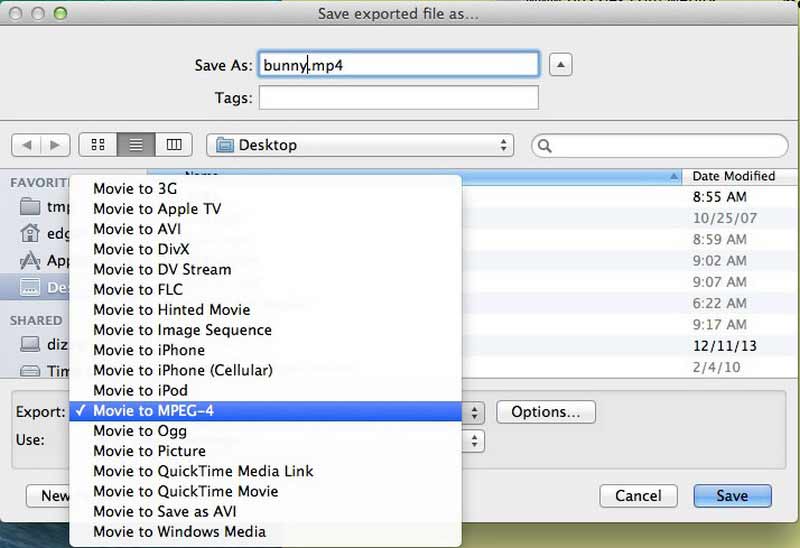Switch to column view mode

(x=174, y=145)
